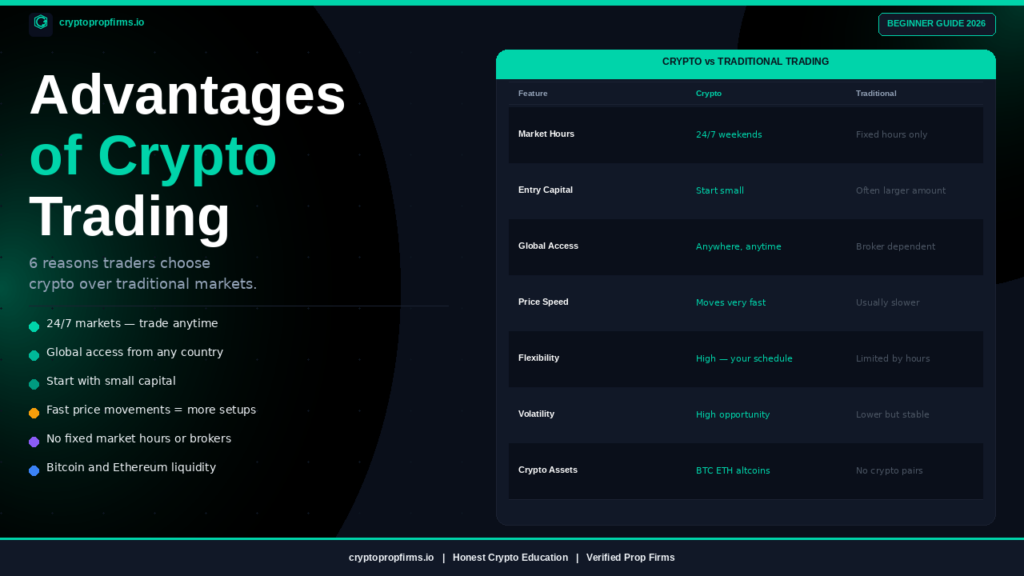Select the Price Speed row label
The width and height of the screenshot is (1024, 576).
(543, 302)
